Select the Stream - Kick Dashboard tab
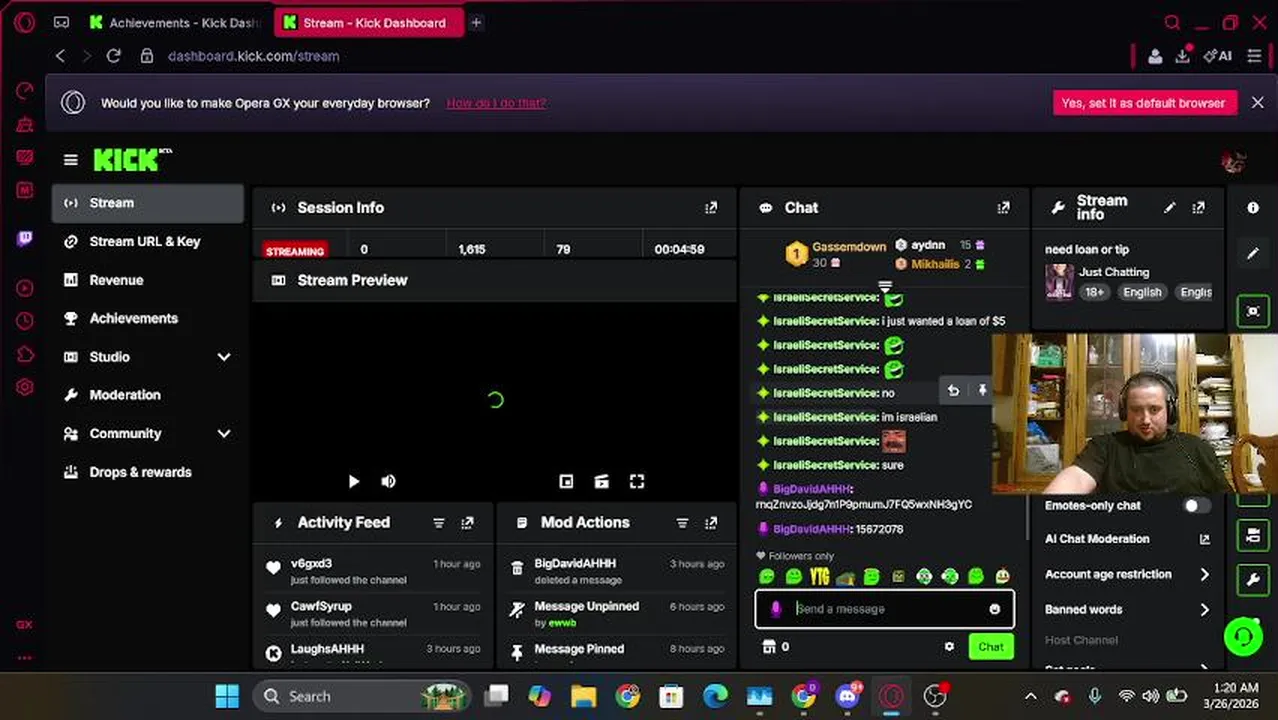This screenshot has height=720, width=1278. click(x=367, y=22)
